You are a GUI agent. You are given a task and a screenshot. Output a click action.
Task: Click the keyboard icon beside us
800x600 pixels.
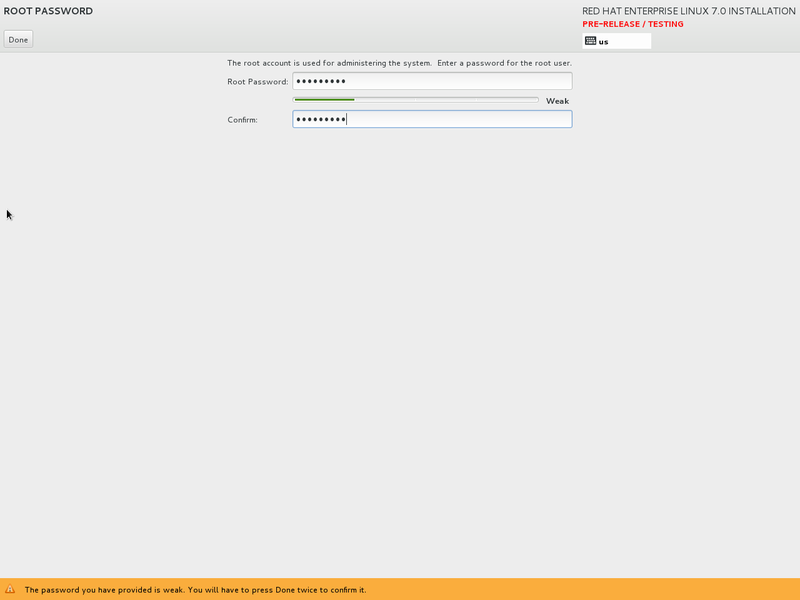[x=590, y=41]
